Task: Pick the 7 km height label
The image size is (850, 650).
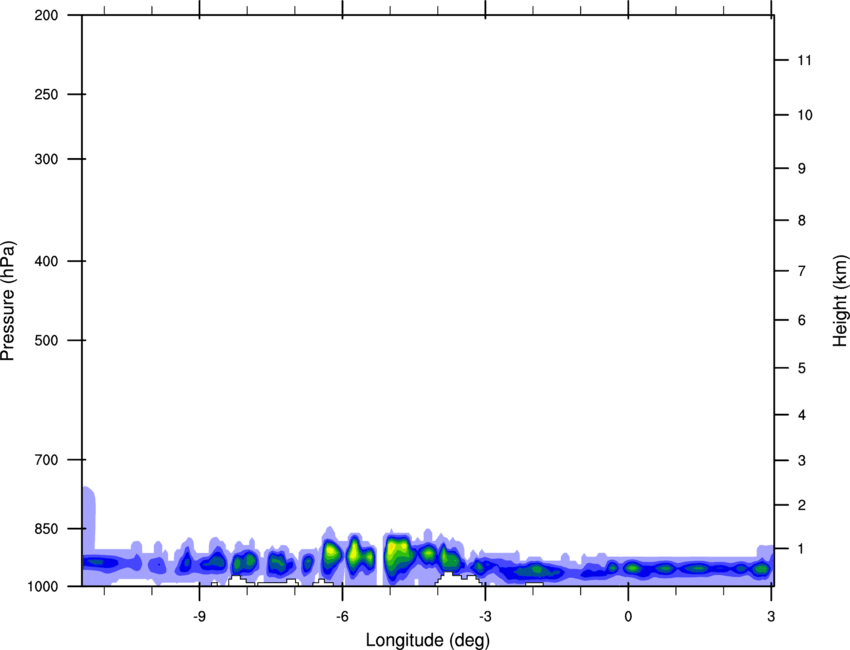Action: pyautogui.click(x=802, y=271)
